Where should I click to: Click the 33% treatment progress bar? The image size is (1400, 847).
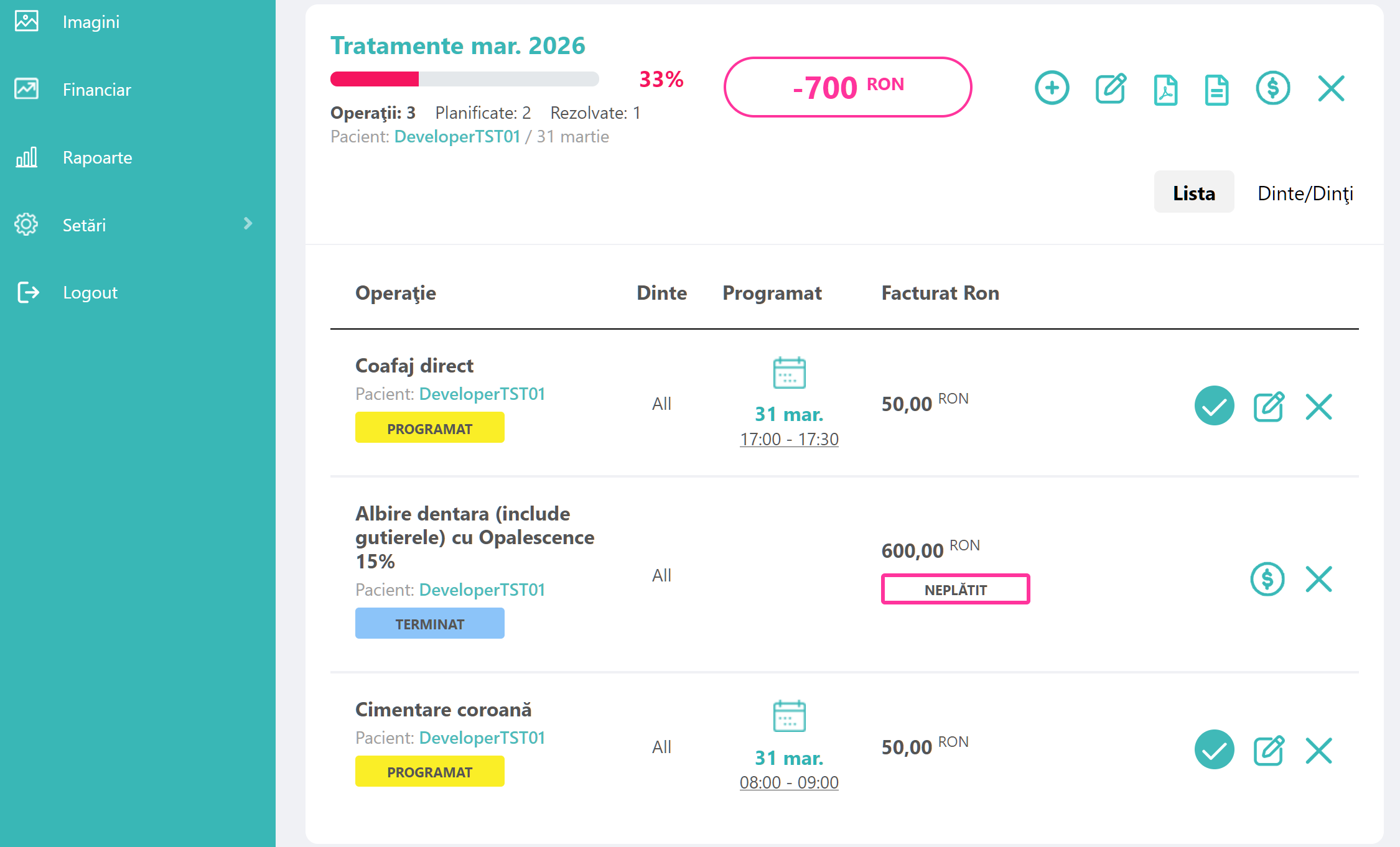pyautogui.click(x=464, y=80)
